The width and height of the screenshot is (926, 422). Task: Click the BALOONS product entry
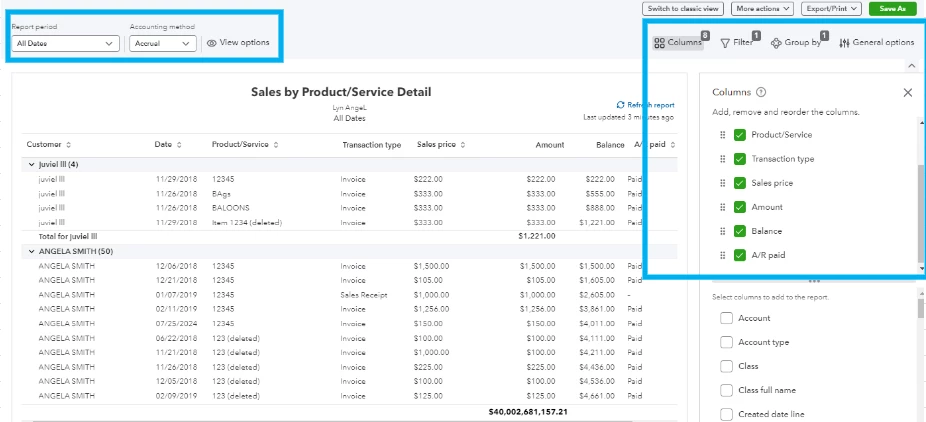pyautogui.click(x=230, y=208)
